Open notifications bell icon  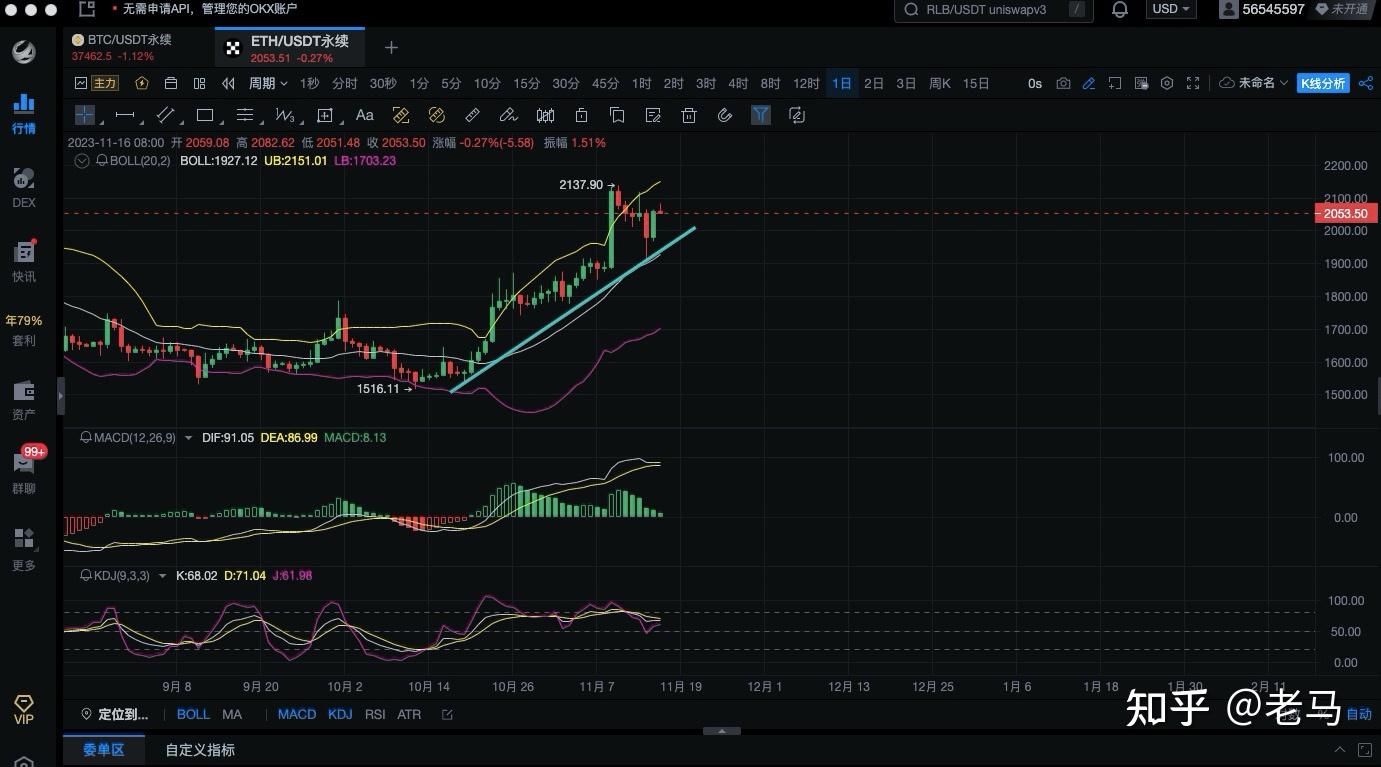click(1120, 9)
